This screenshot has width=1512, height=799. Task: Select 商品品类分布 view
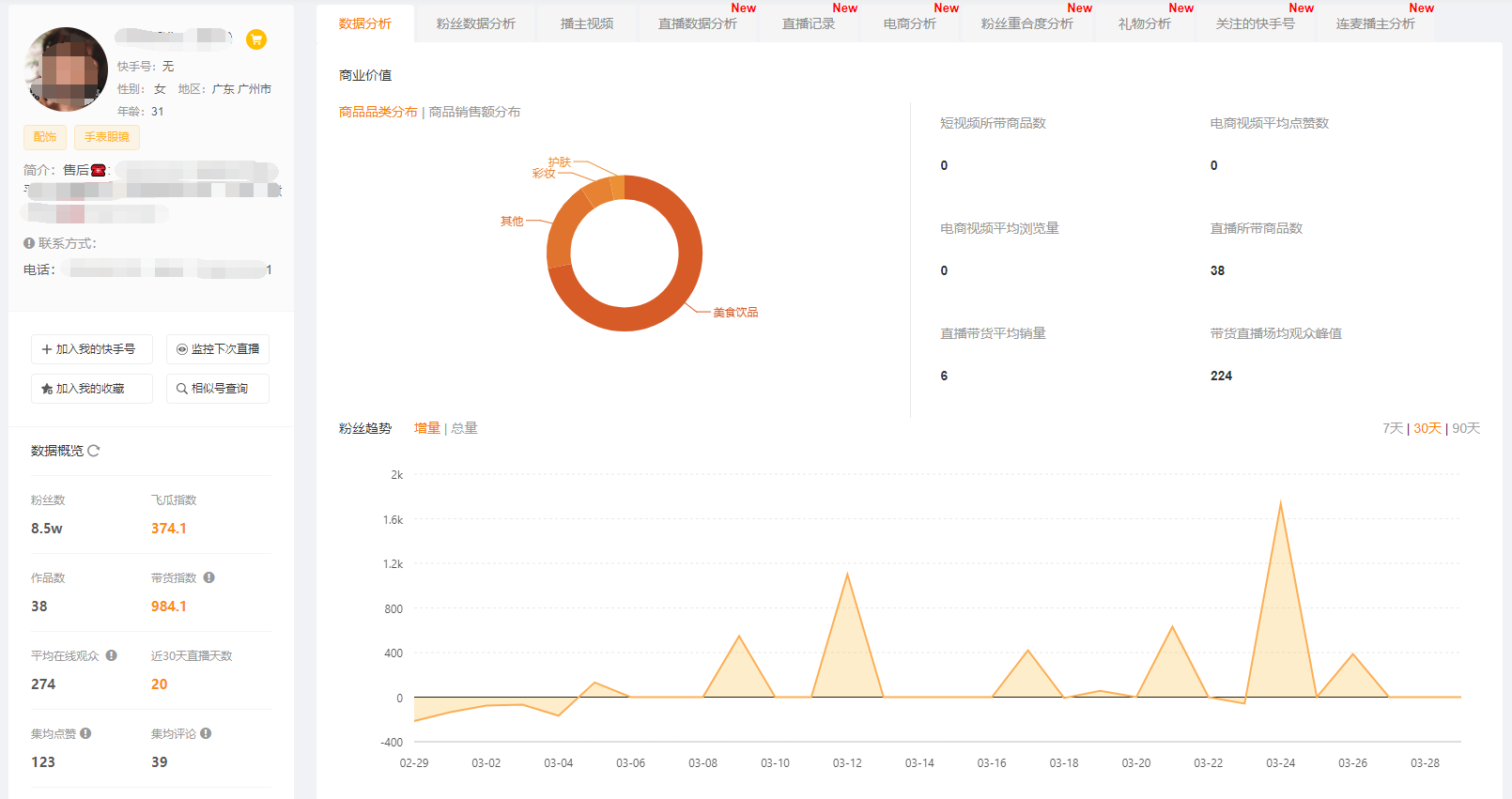(x=378, y=112)
